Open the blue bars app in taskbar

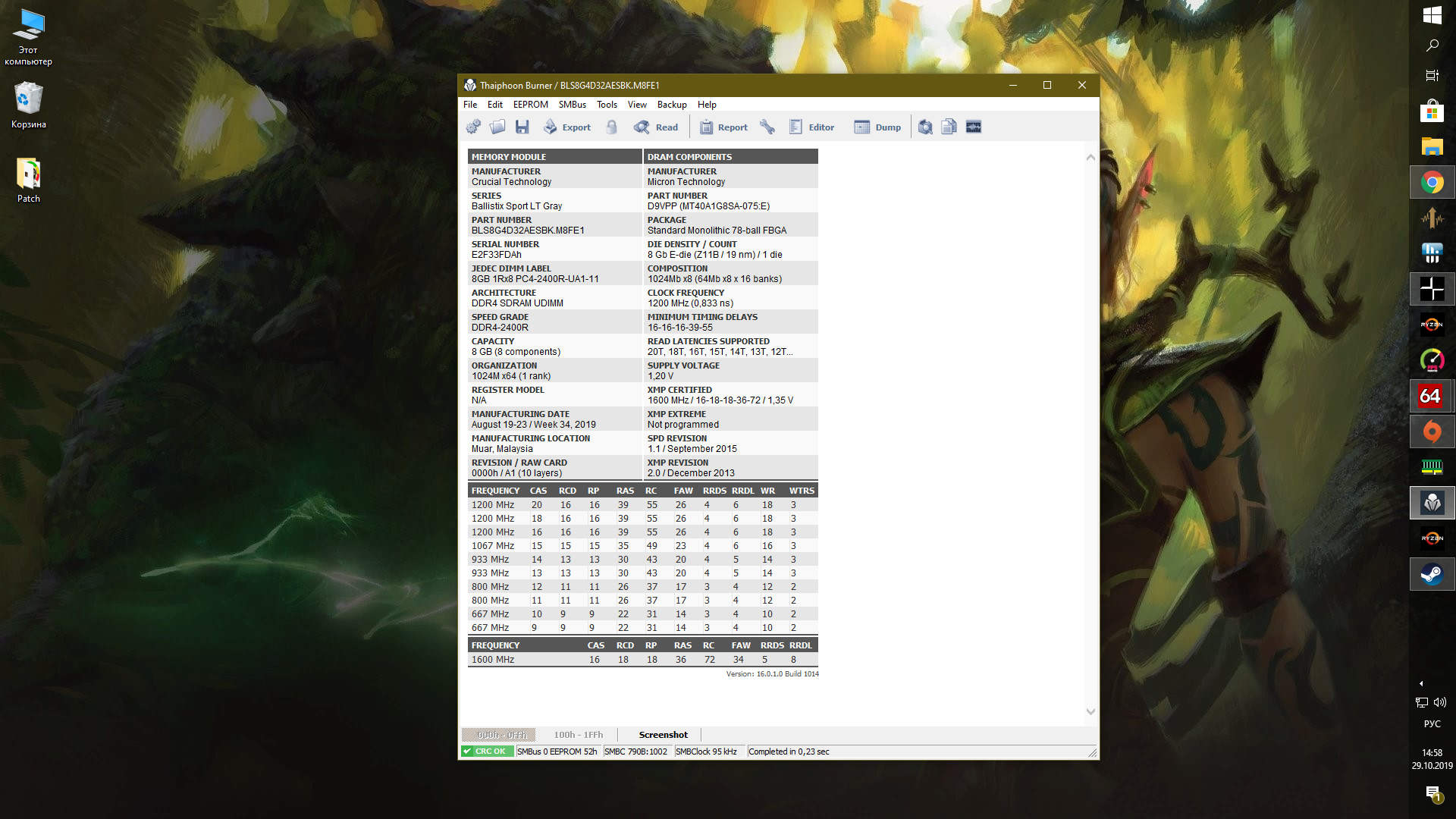pyautogui.click(x=1432, y=253)
